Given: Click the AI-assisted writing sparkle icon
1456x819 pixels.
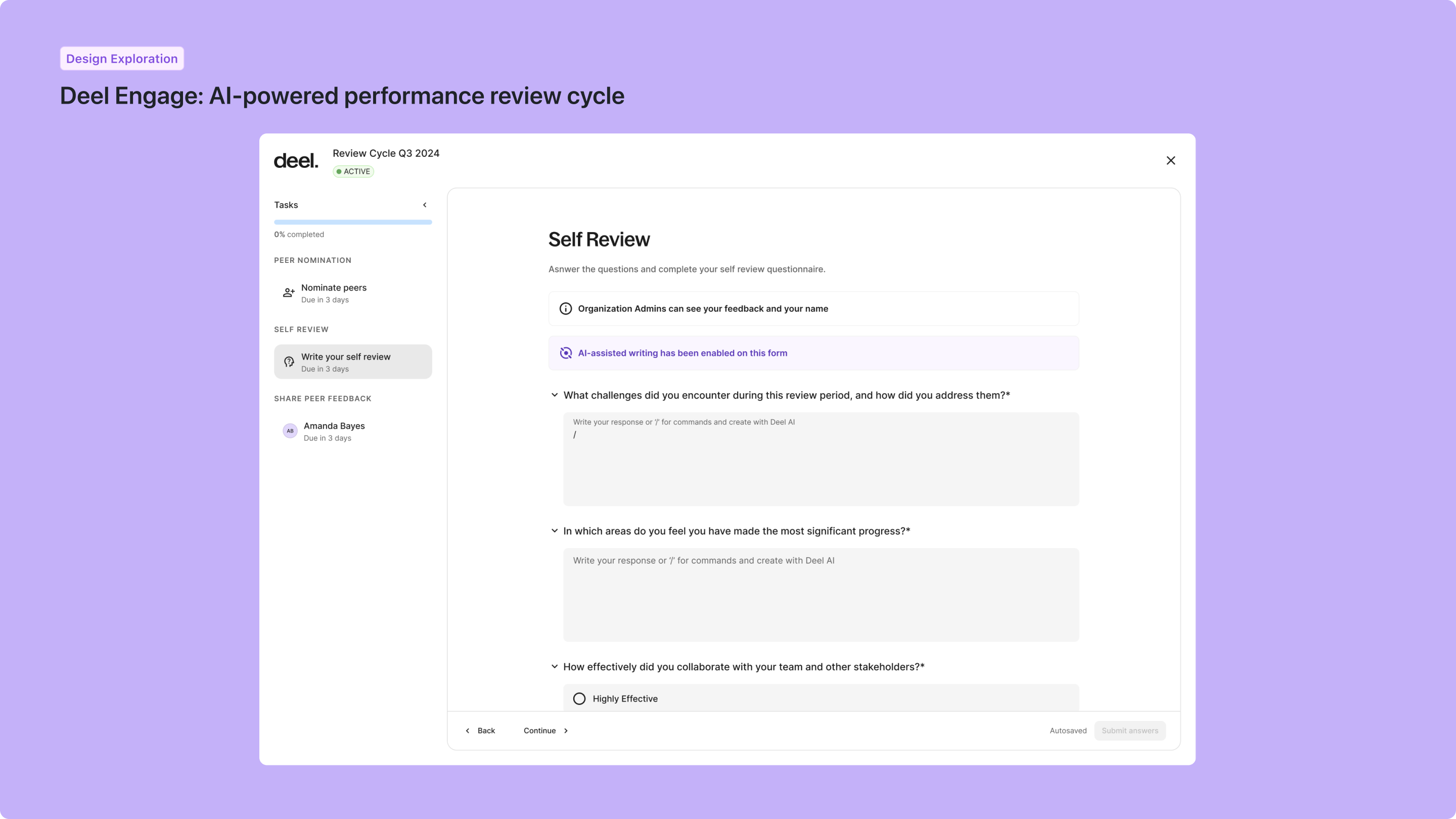Looking at the screenshot, I should [565, 353].
